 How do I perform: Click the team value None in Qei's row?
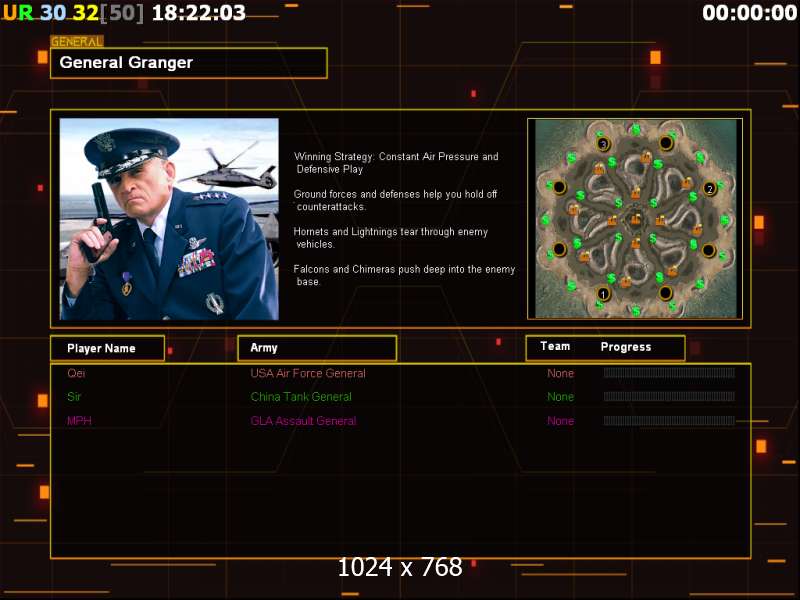coord(560,373)
